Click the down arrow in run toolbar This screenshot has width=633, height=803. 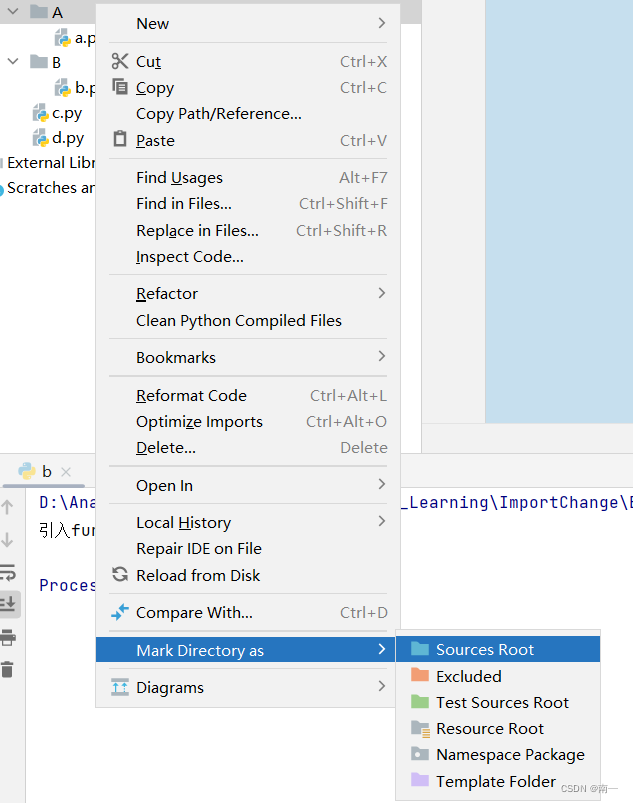[7, 539]
